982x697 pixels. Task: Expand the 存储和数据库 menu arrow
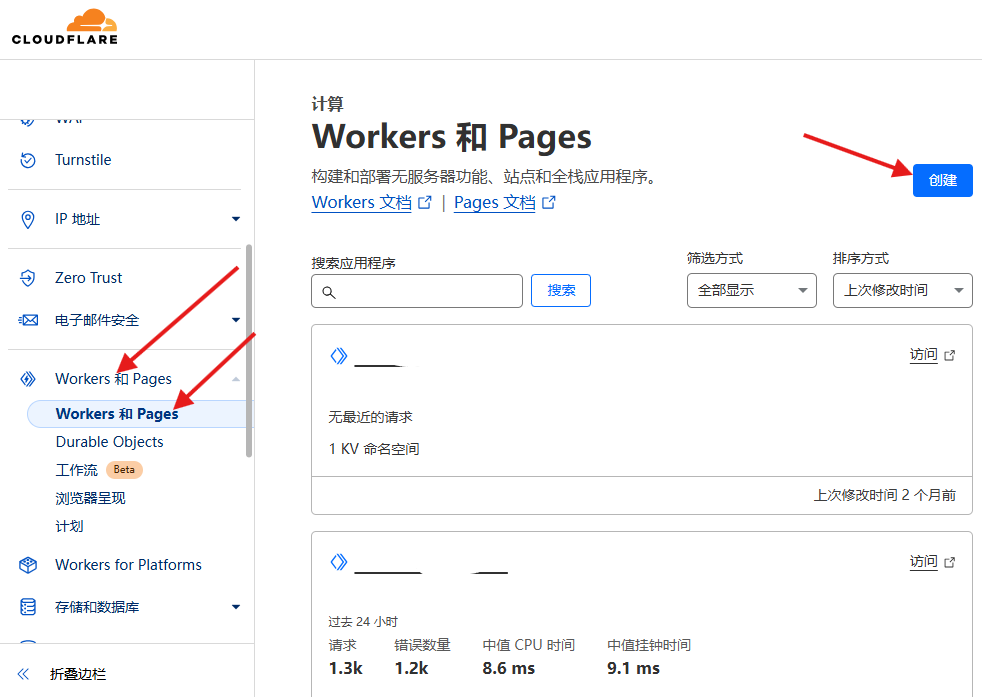pos(235,607)
